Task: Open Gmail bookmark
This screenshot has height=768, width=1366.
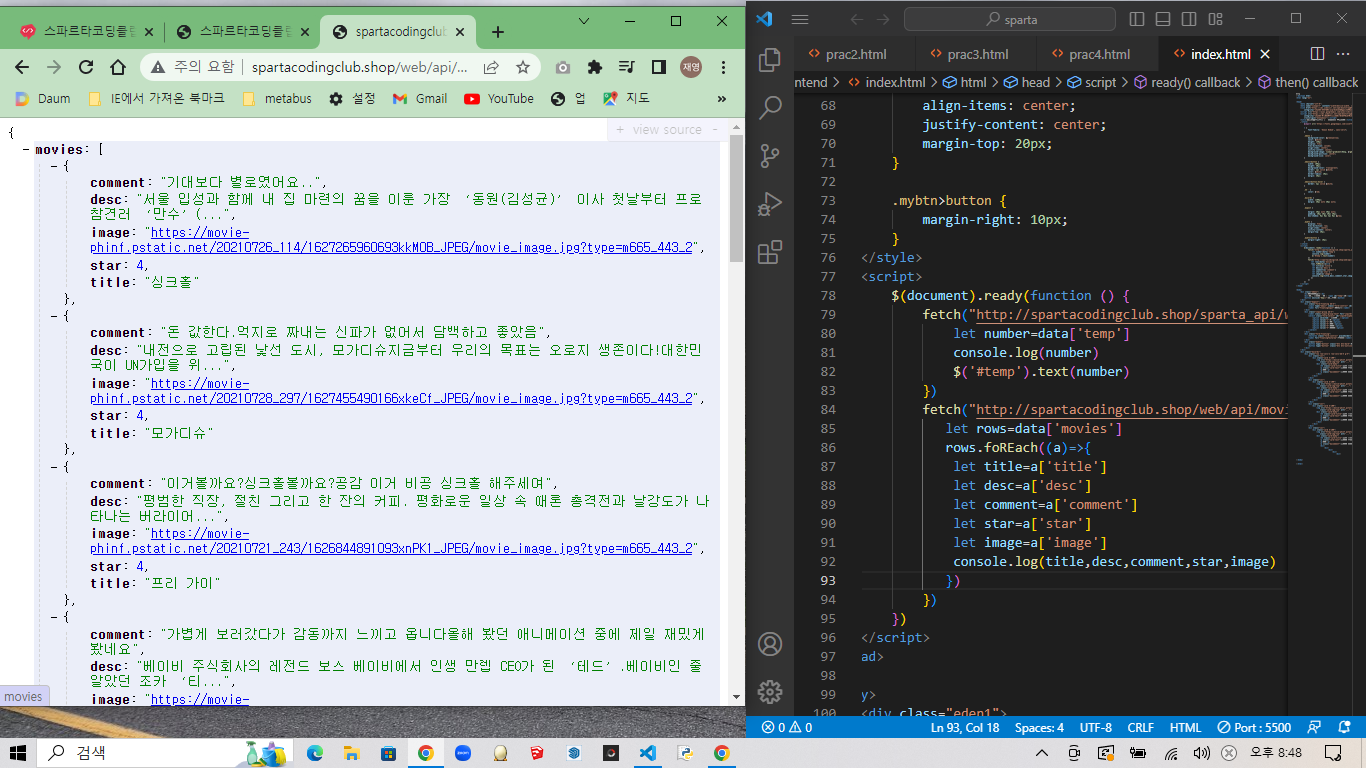Action: pyautogui.click(x=420, y=98)
